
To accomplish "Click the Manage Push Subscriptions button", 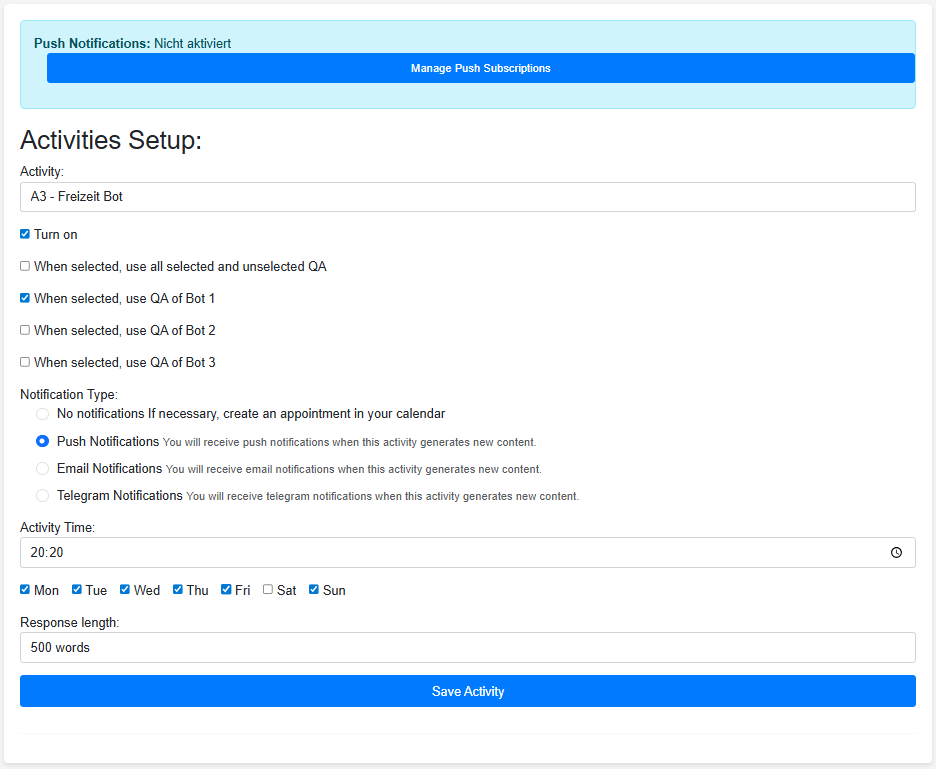I will [480, 67].
